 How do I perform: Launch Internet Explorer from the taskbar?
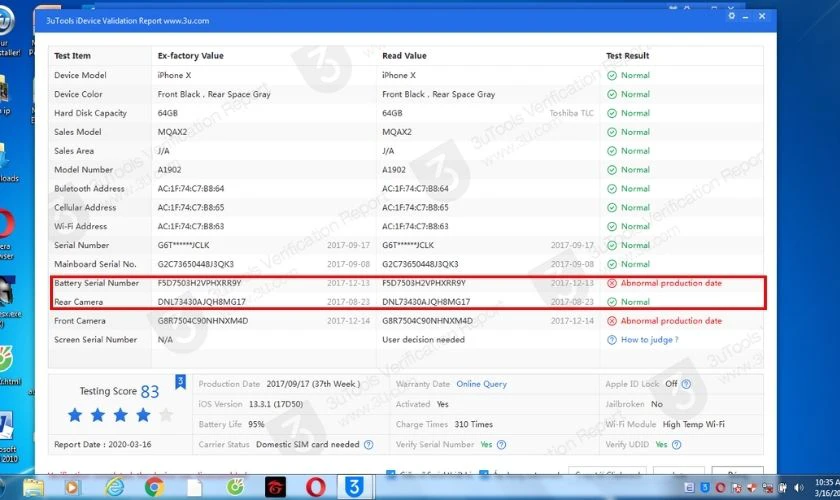click(x=114, y=487)
